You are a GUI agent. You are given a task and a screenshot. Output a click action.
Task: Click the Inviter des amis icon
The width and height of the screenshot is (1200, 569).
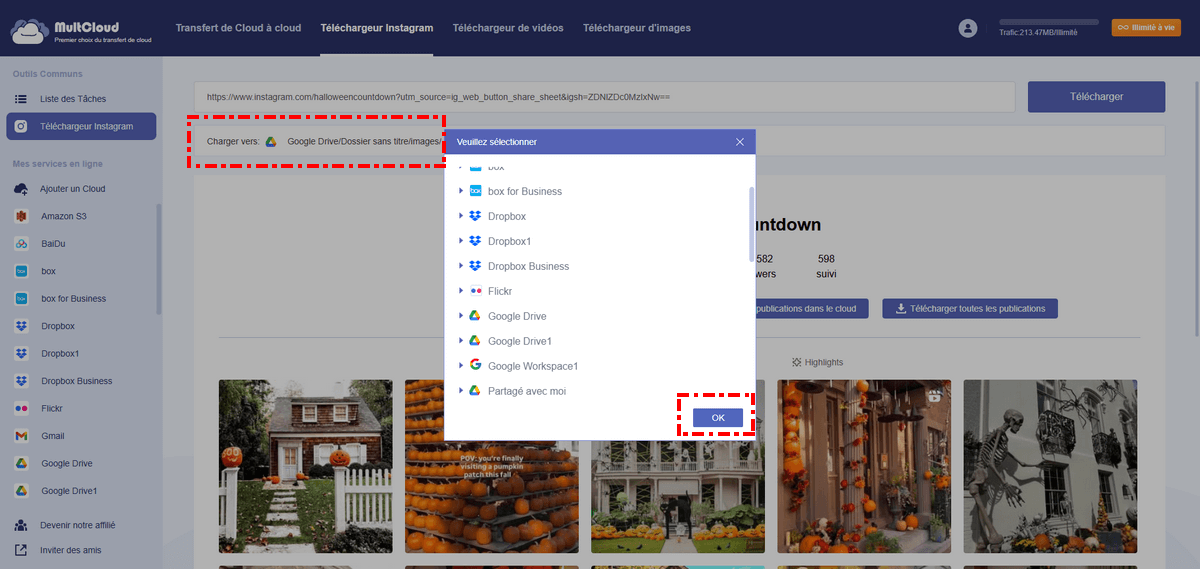21,550
